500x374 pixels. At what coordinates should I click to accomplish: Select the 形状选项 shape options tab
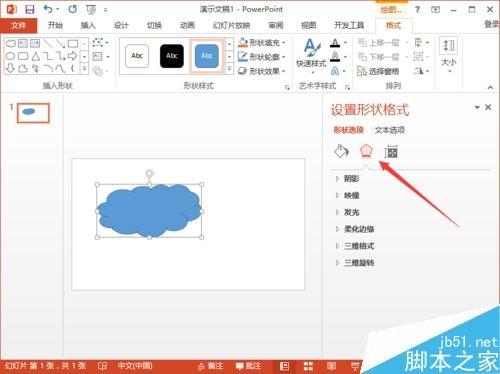click(x=349, y=130)
